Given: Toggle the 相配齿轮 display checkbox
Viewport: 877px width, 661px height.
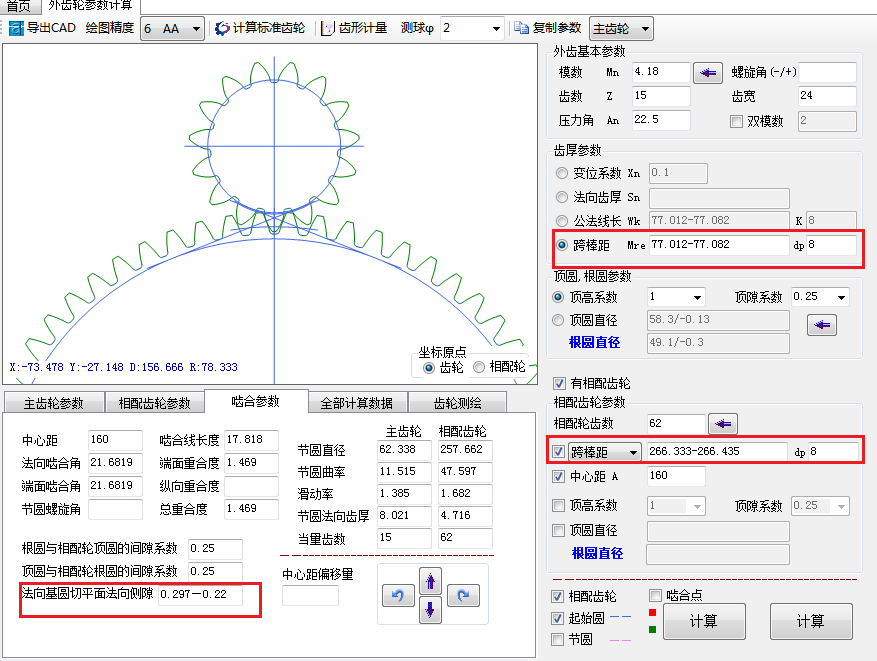Looking at the screenshot, I should point(557,597).
